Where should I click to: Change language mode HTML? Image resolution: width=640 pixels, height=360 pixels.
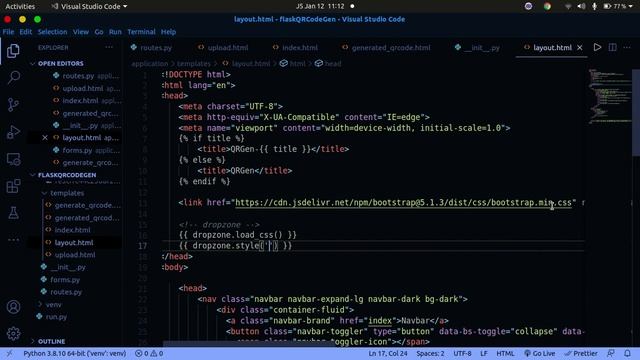(x=505, y=353)
